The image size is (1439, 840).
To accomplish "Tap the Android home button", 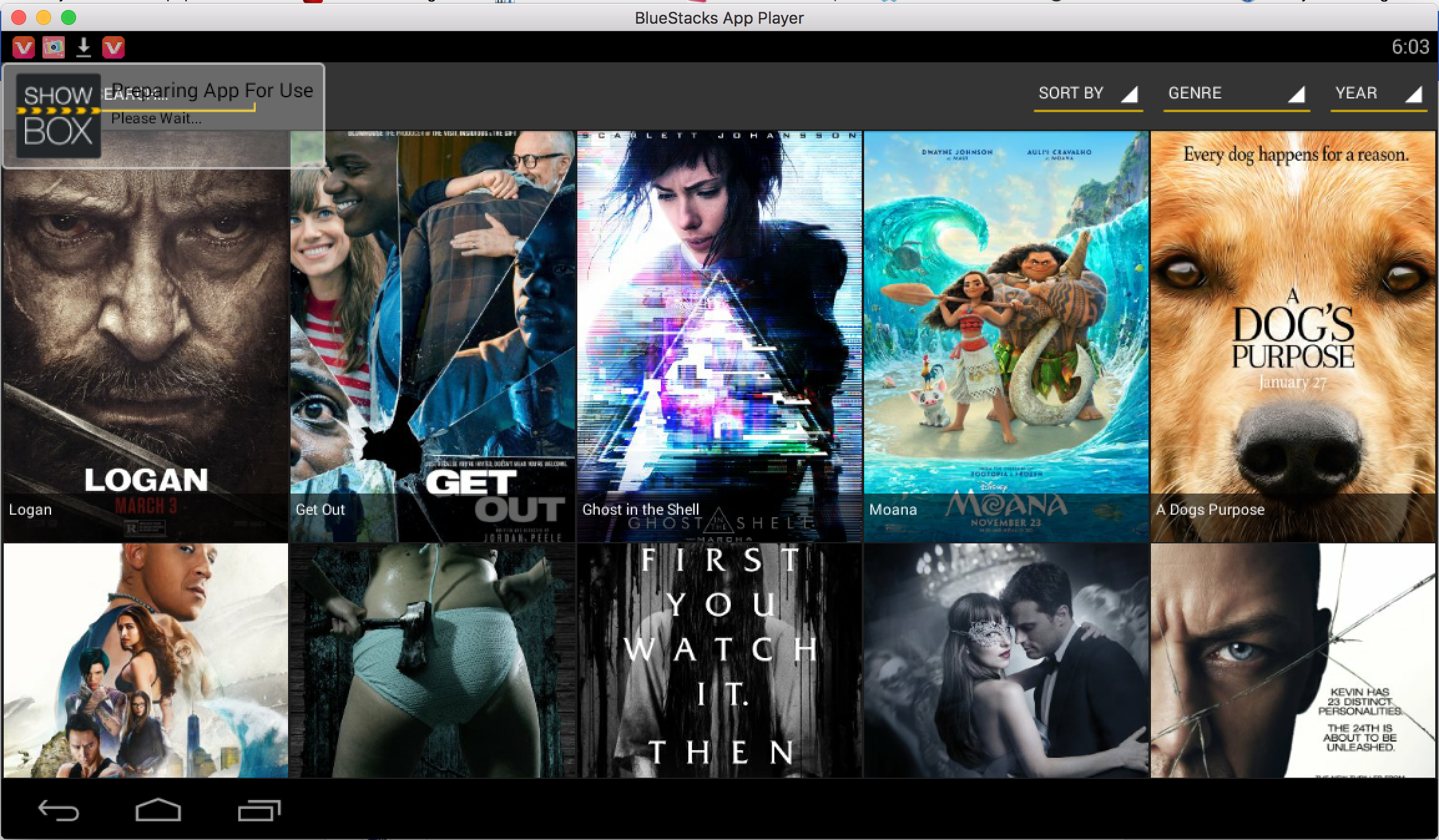I will pos(158,810).
